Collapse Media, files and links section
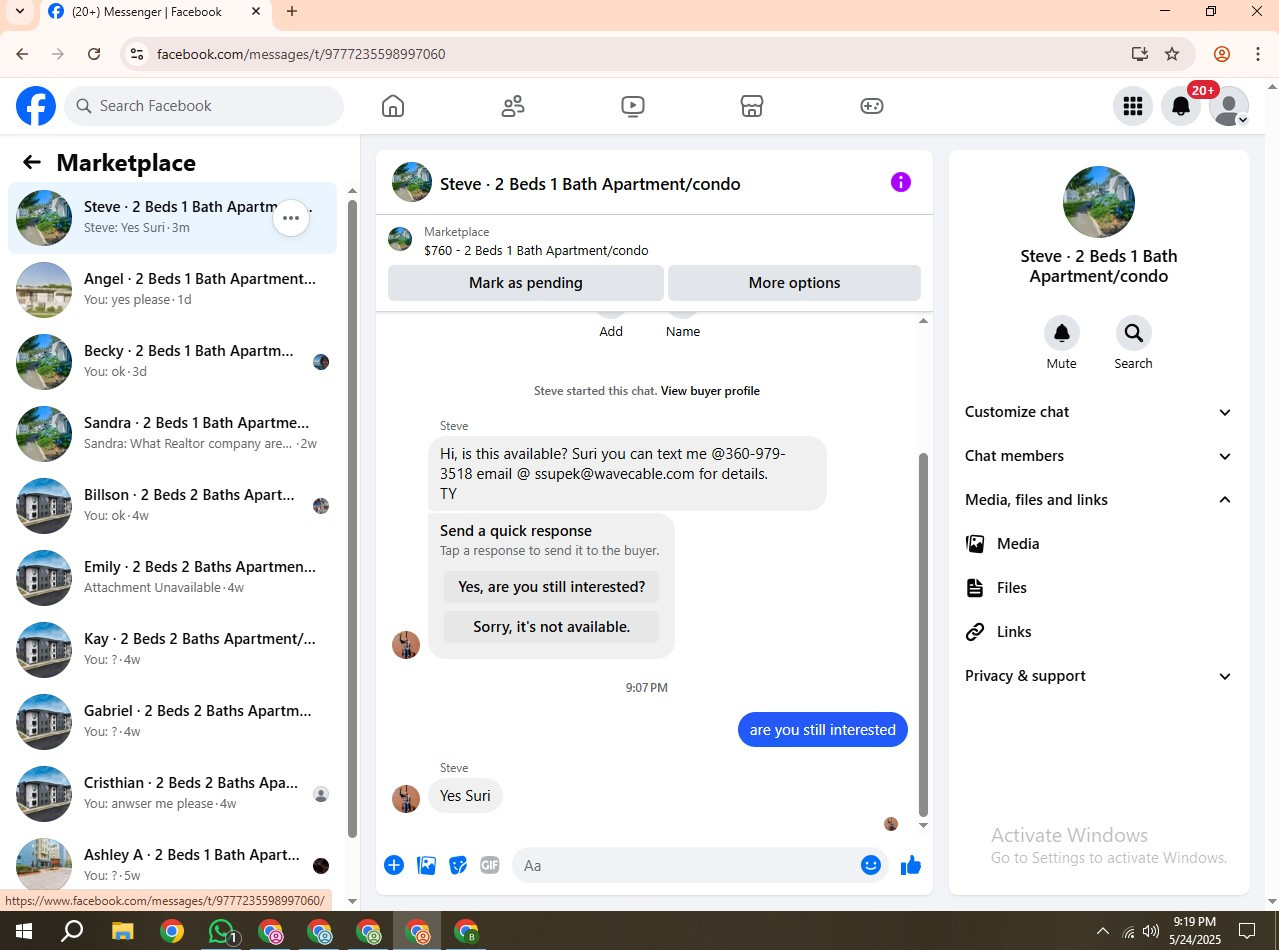Screen dimensions: 1279x950 coord(1098,500)
